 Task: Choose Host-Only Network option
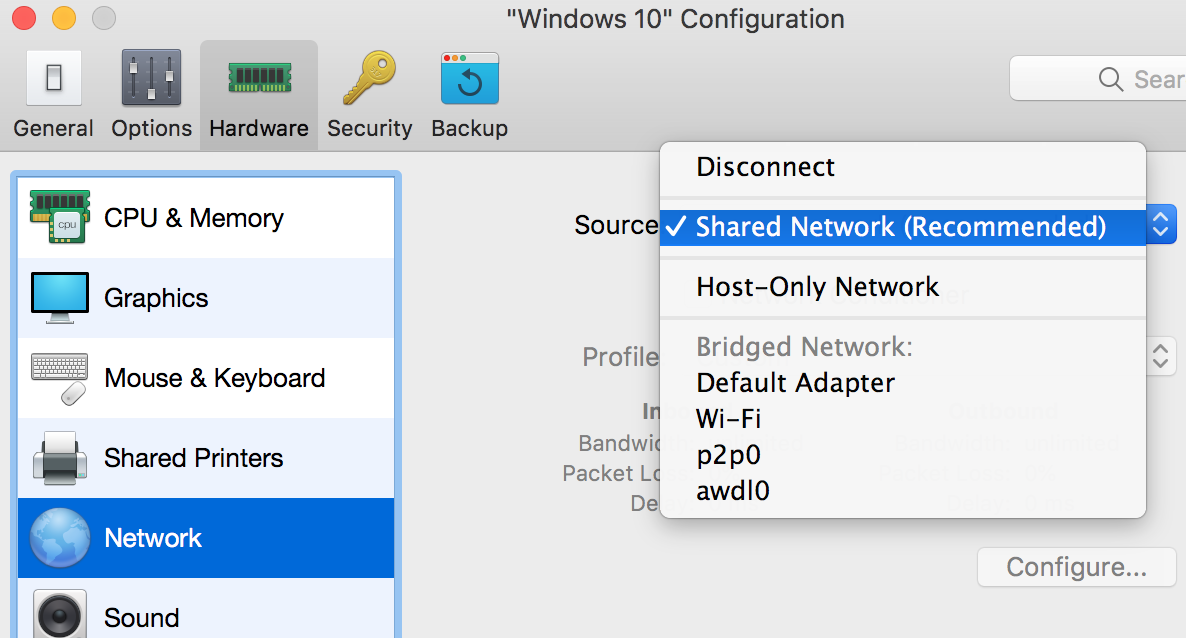coord(817,288)
